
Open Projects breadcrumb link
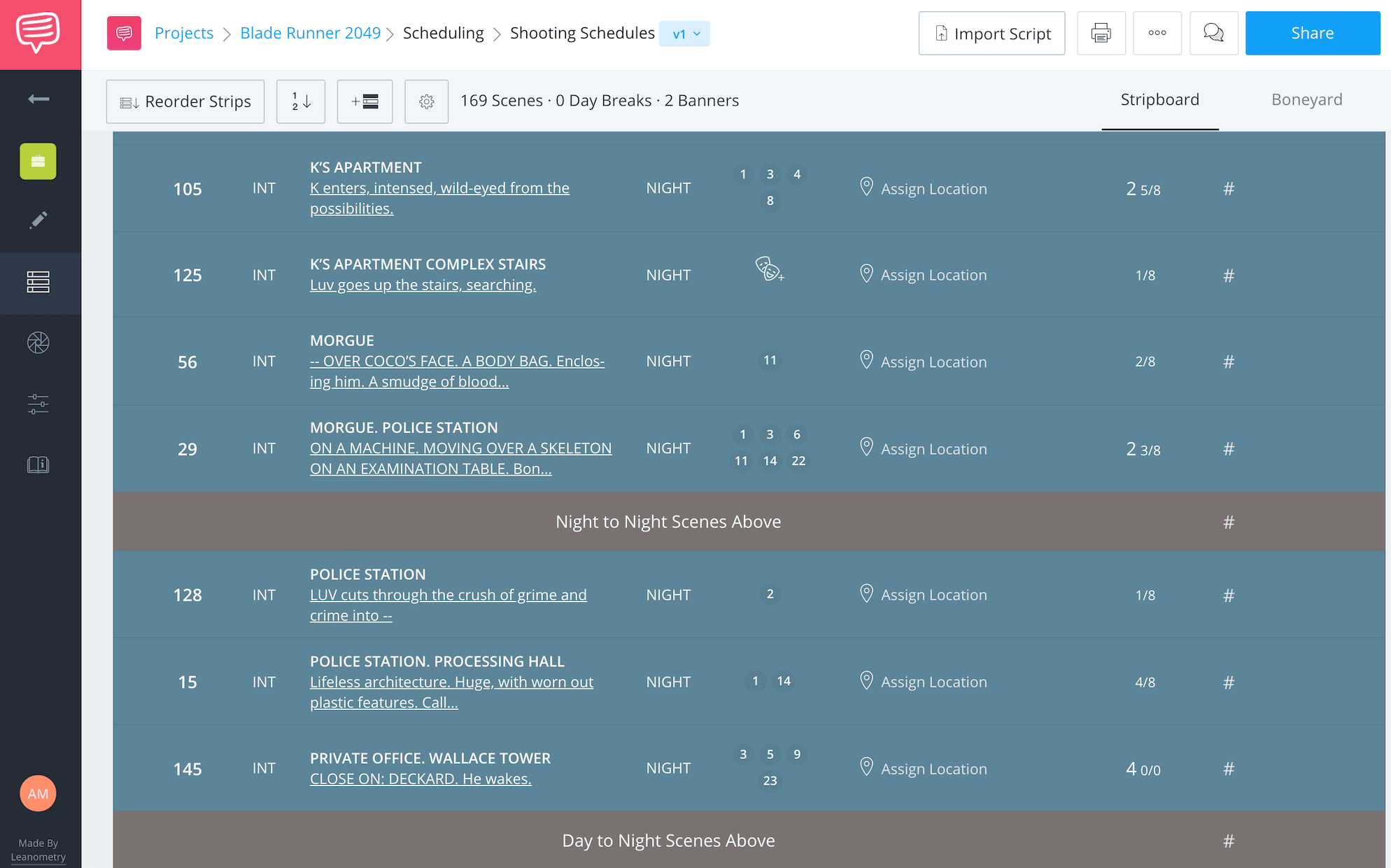pos(184,33)
